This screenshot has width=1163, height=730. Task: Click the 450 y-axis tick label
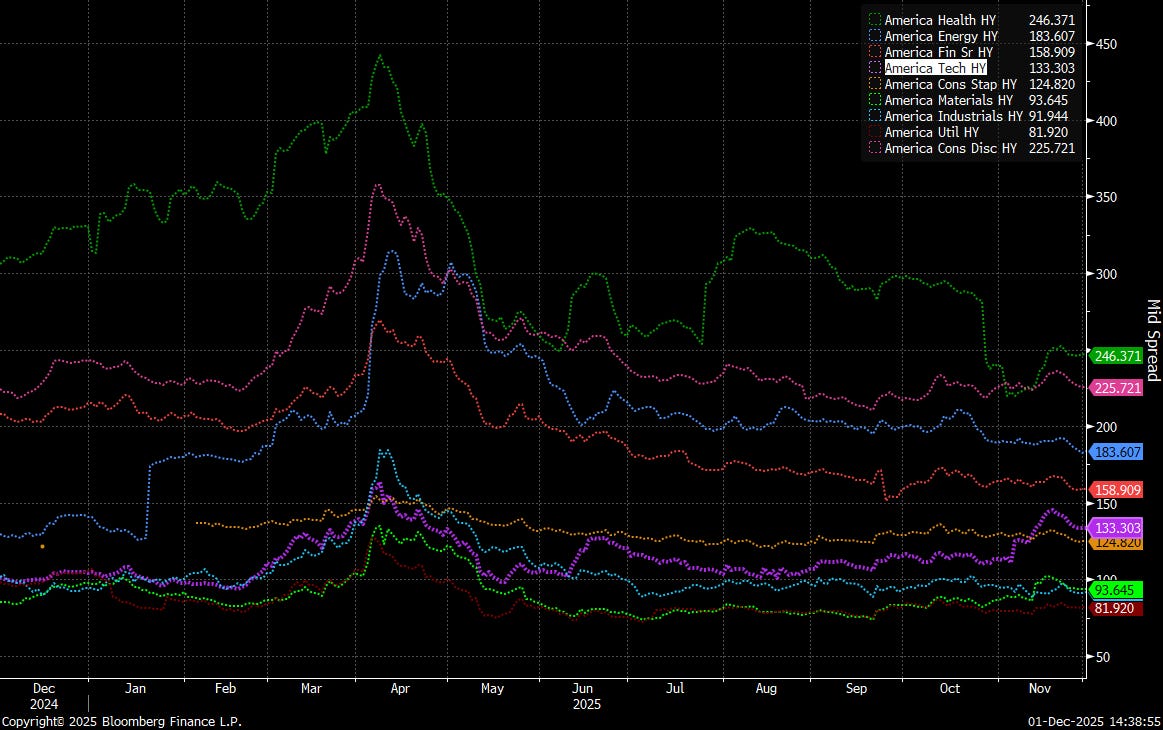tap(1106, 44)
